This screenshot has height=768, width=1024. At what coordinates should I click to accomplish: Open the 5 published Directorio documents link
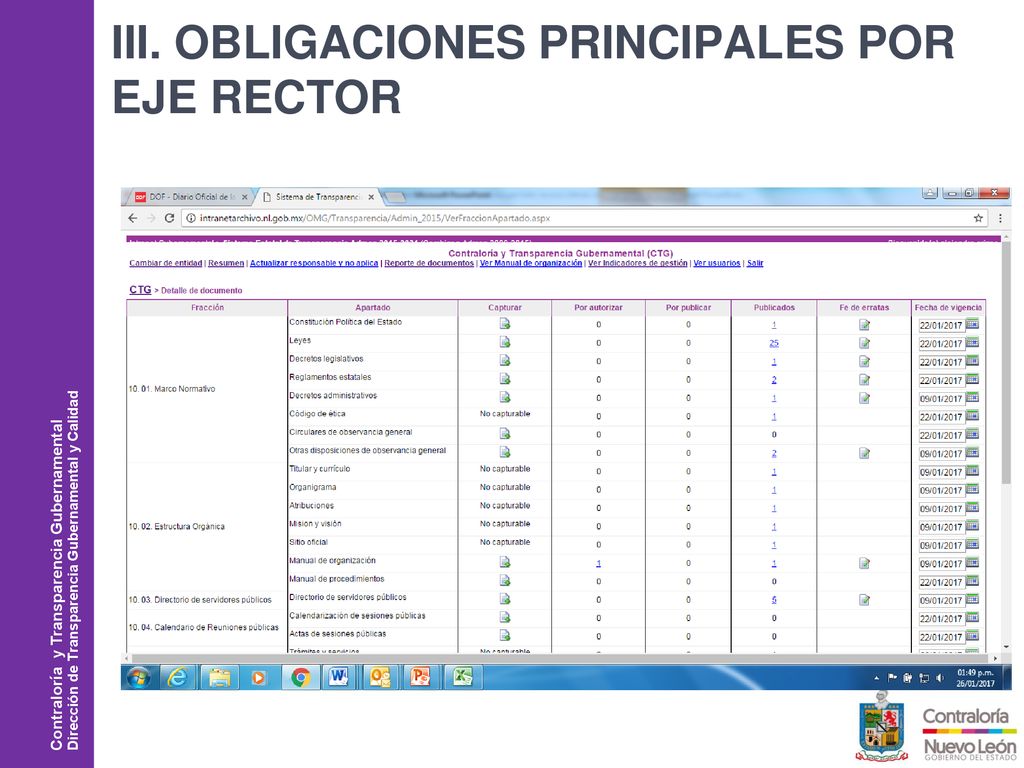[774, 600]
